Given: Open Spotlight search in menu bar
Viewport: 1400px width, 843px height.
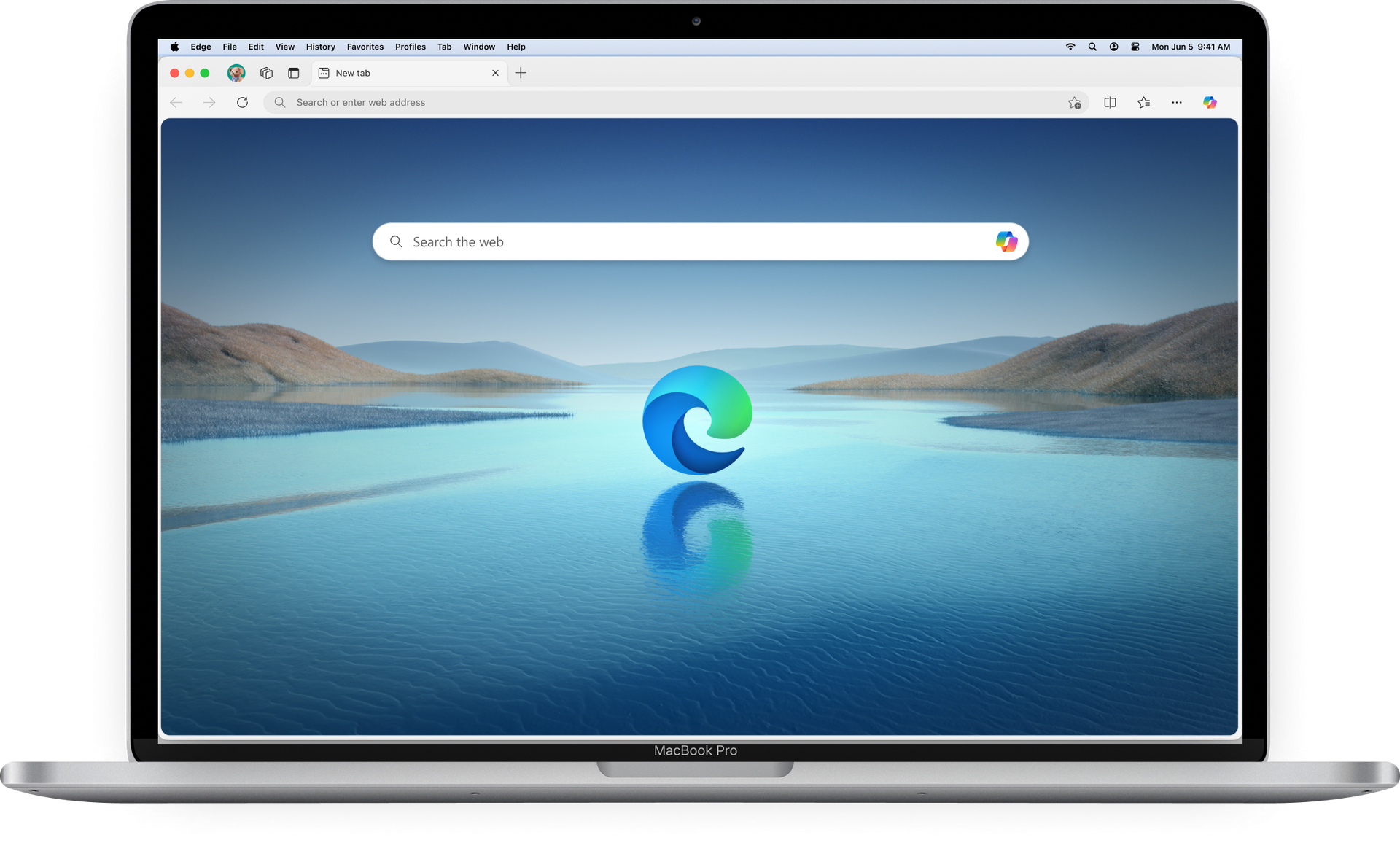Looking at the screenshot, I should (1092, 47).
